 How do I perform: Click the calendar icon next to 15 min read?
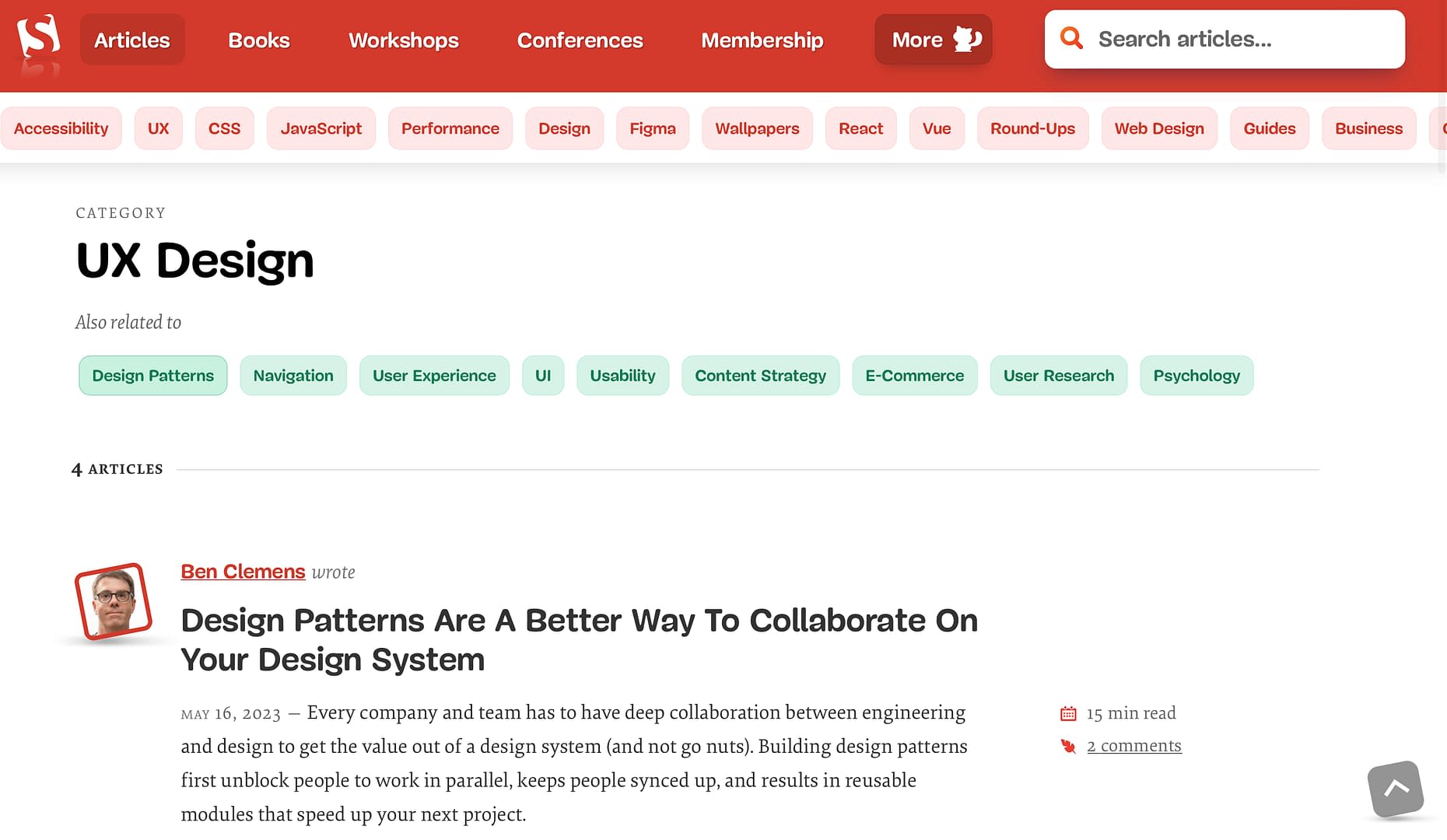point(1069,712)
